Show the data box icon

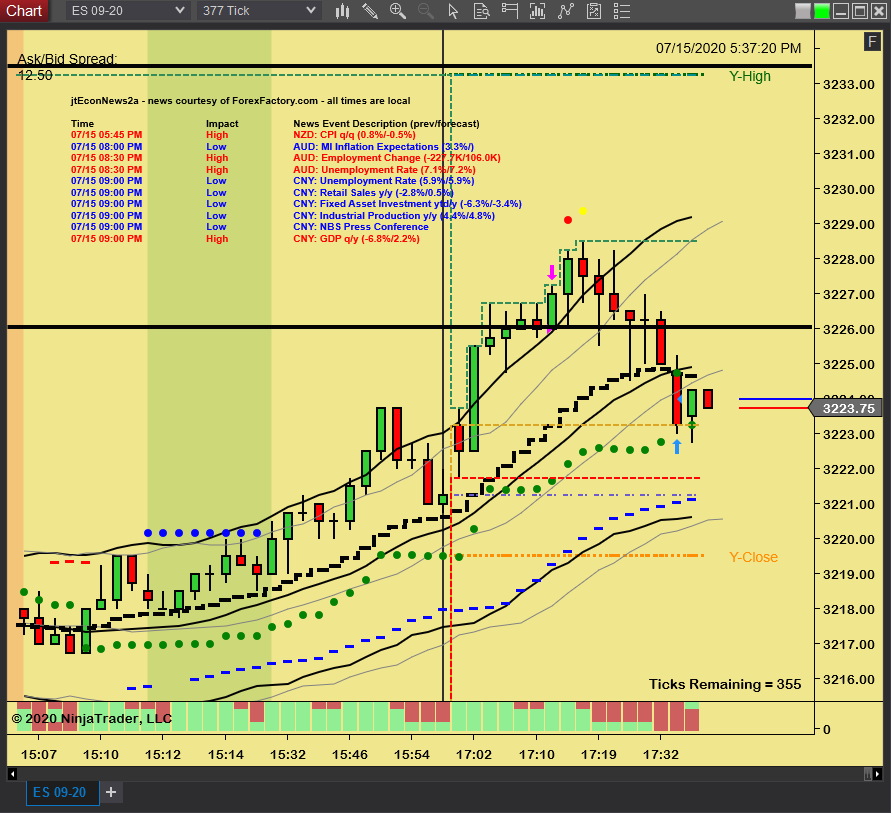(x=481, y=11)
